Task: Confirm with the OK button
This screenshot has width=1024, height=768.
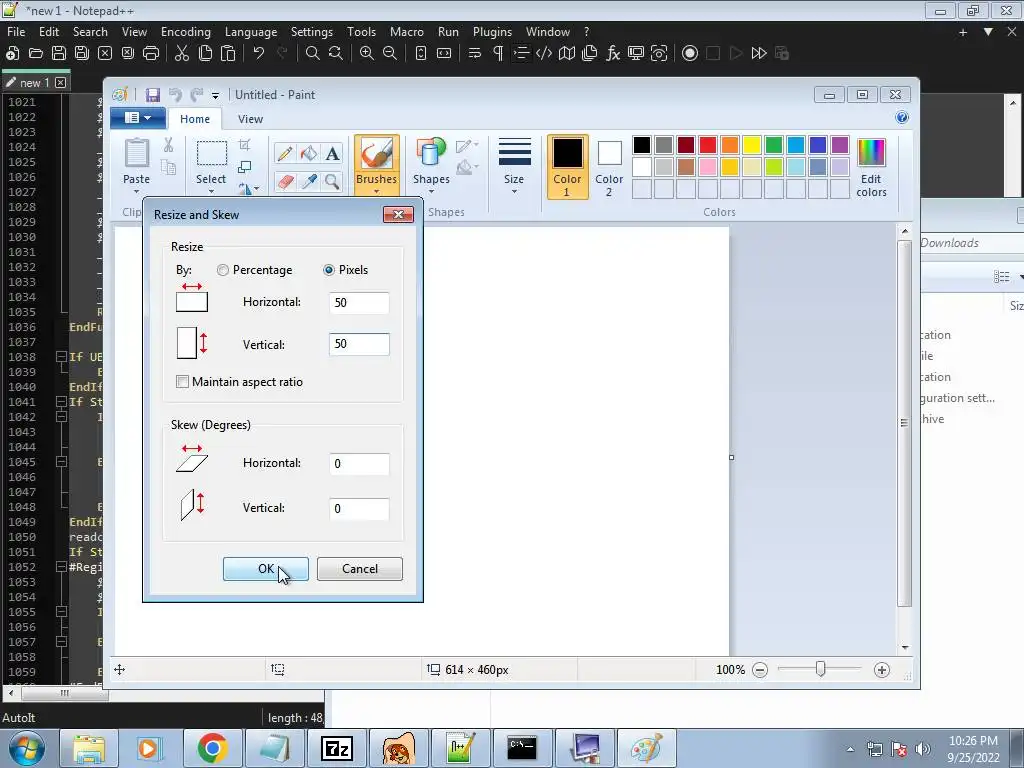Action: click(x=266, y=569)
